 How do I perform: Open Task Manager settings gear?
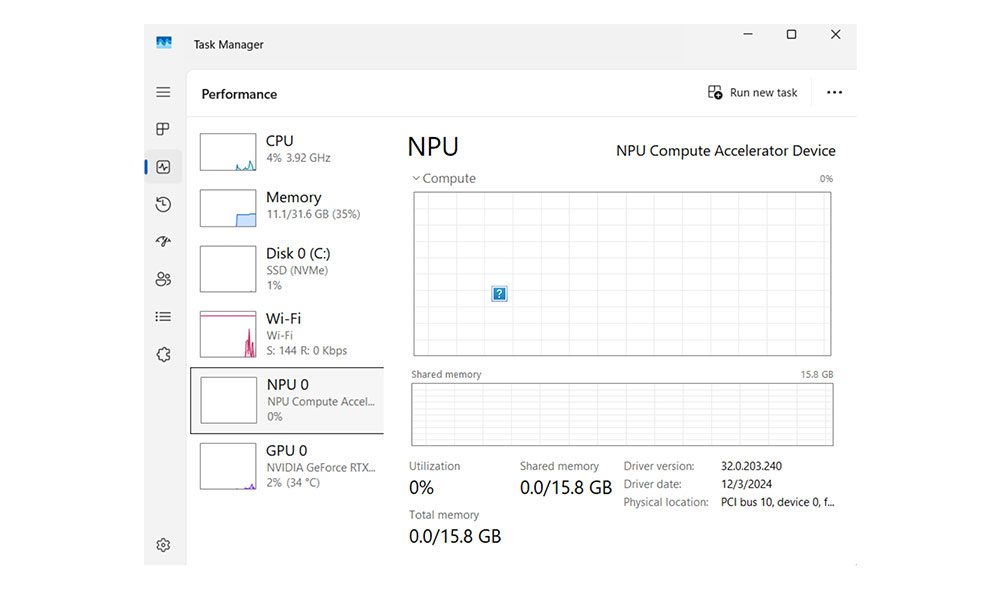163,545
